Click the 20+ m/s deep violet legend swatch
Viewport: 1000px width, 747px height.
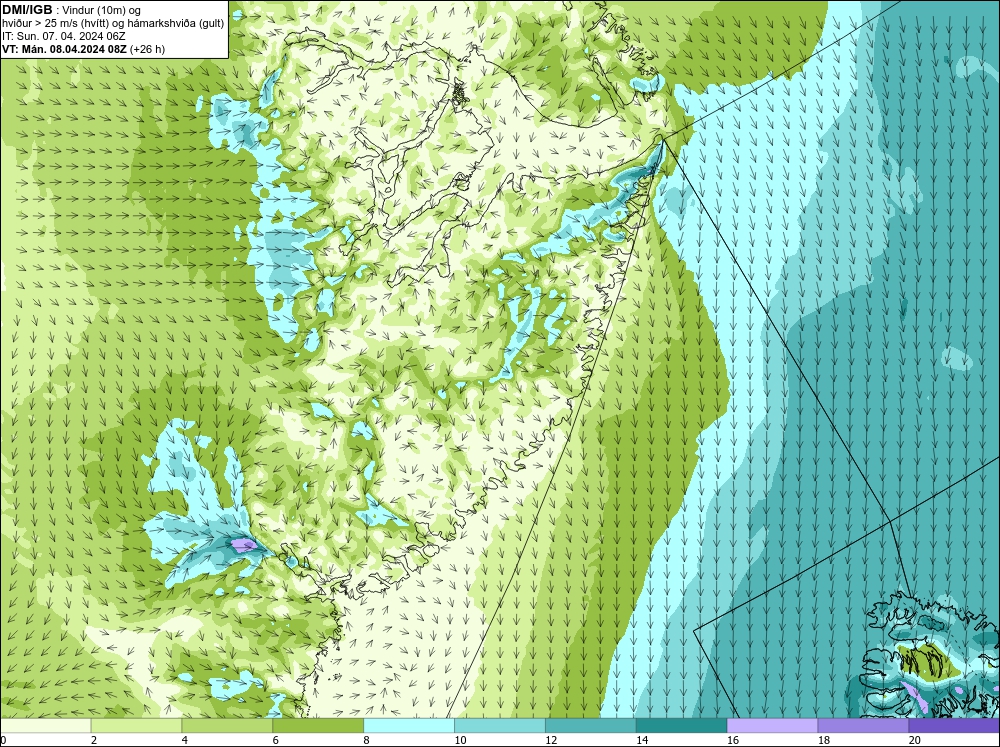pos(953,726)
